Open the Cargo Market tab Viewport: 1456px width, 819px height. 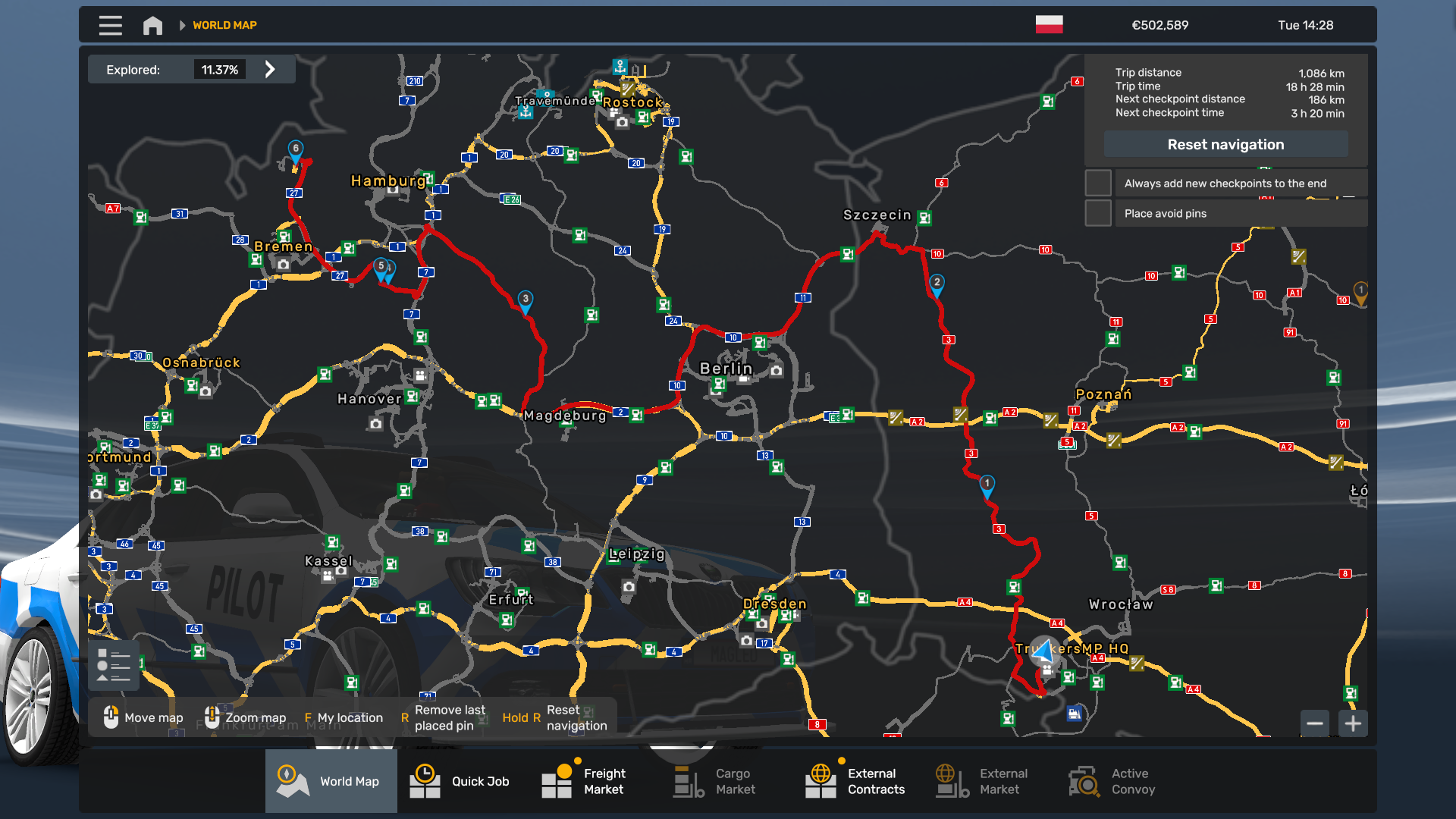726,781
